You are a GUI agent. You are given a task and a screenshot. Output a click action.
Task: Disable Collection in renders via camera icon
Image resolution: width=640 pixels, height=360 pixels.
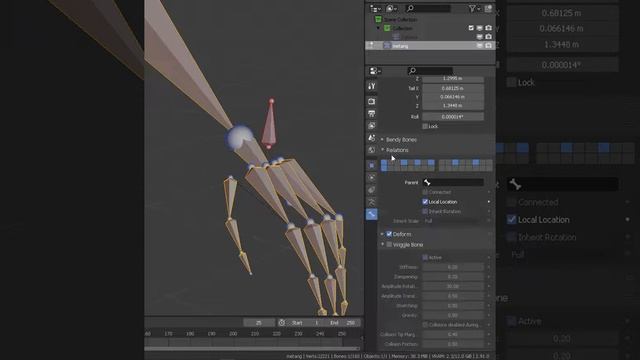pyautogui.click(x=489, y=28)
